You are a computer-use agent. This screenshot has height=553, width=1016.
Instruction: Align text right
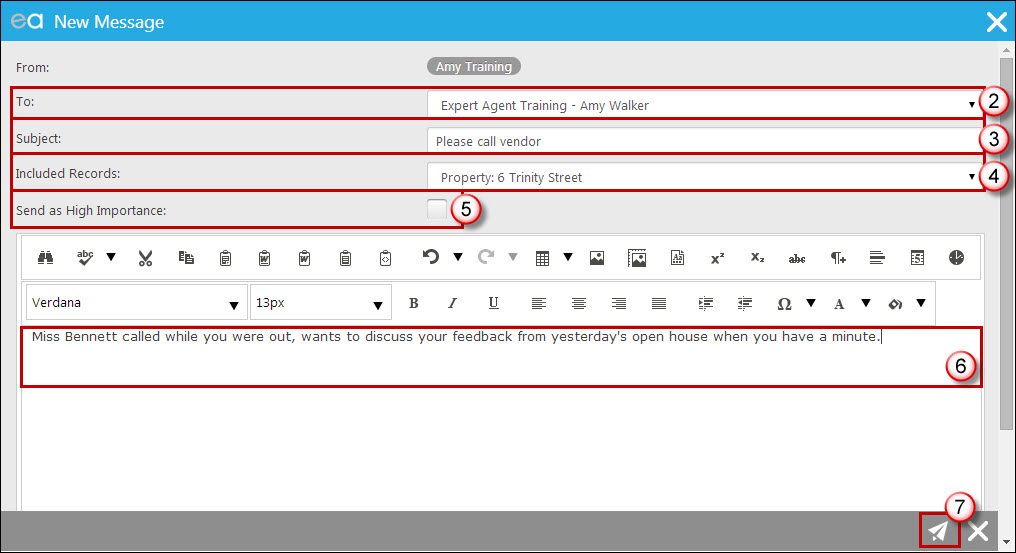pyautogui.click(x=619, y=303)
